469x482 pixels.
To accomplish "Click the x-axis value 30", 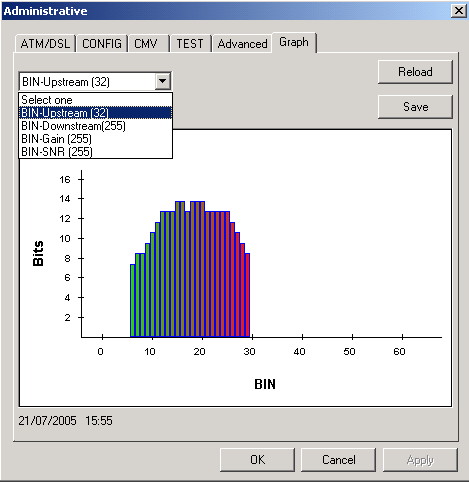I will pyautogui.click(x=249, y=351).
